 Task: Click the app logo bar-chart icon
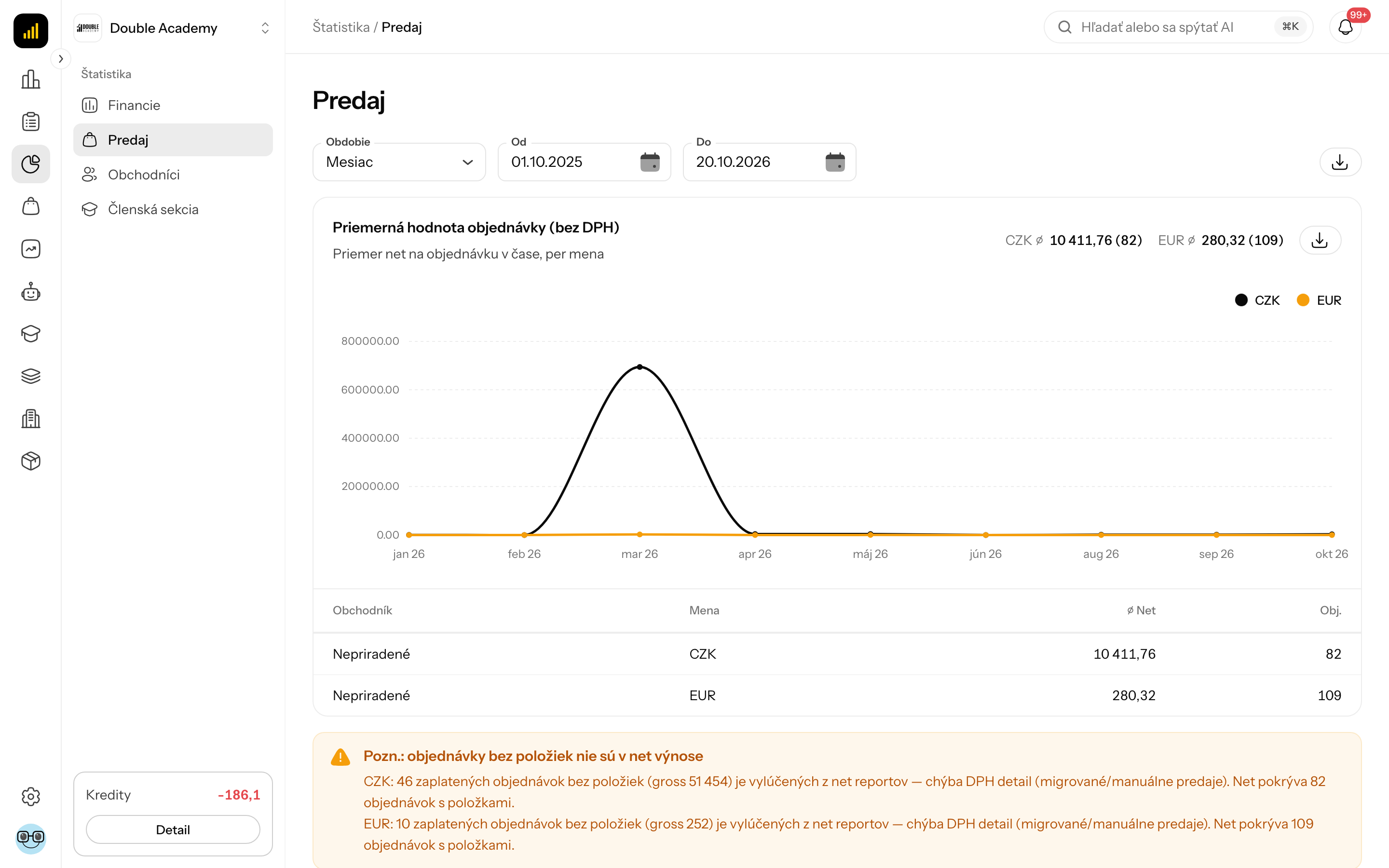pyautogui.click(x=30, y=30)
